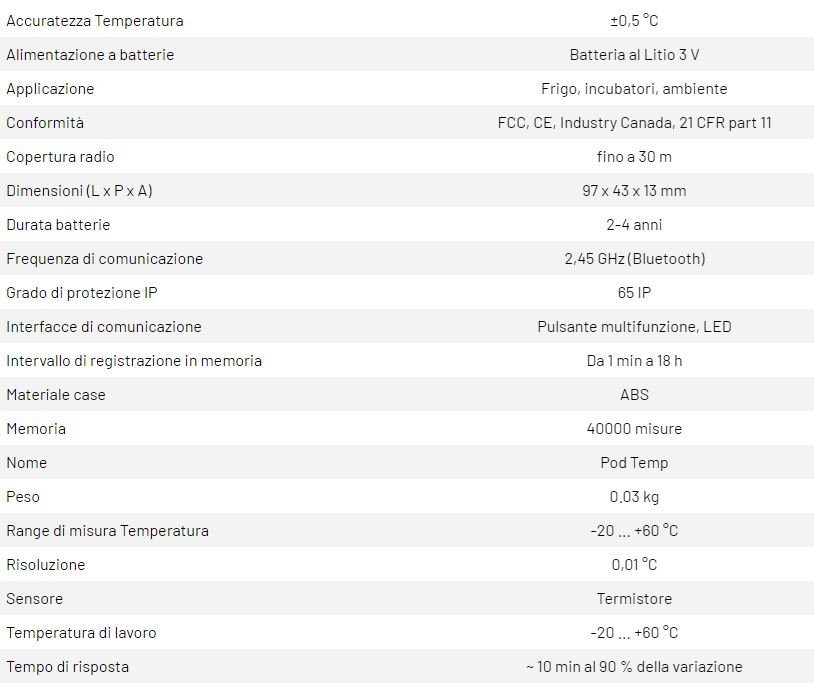814x687 pixels.
Task: Click the Da 1 min a 18 h value
Action: tap(634, 361)
